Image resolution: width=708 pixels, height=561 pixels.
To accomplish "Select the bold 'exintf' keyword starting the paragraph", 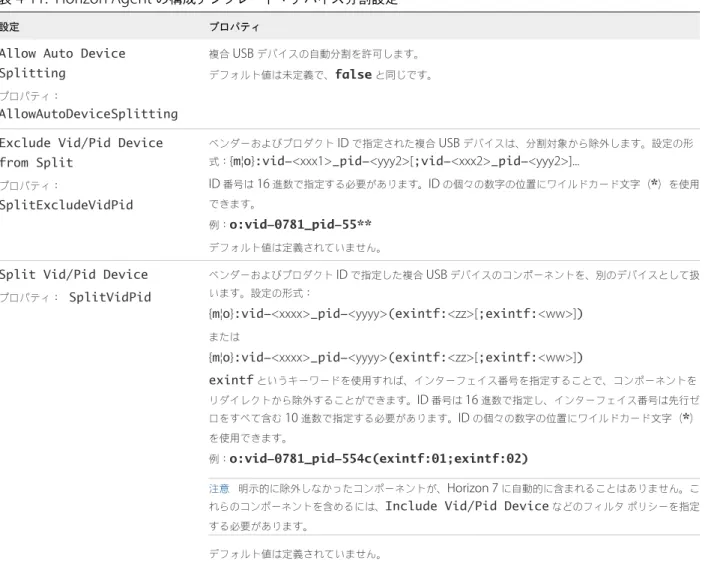I will pyautogui.click(x=231, y=380).
